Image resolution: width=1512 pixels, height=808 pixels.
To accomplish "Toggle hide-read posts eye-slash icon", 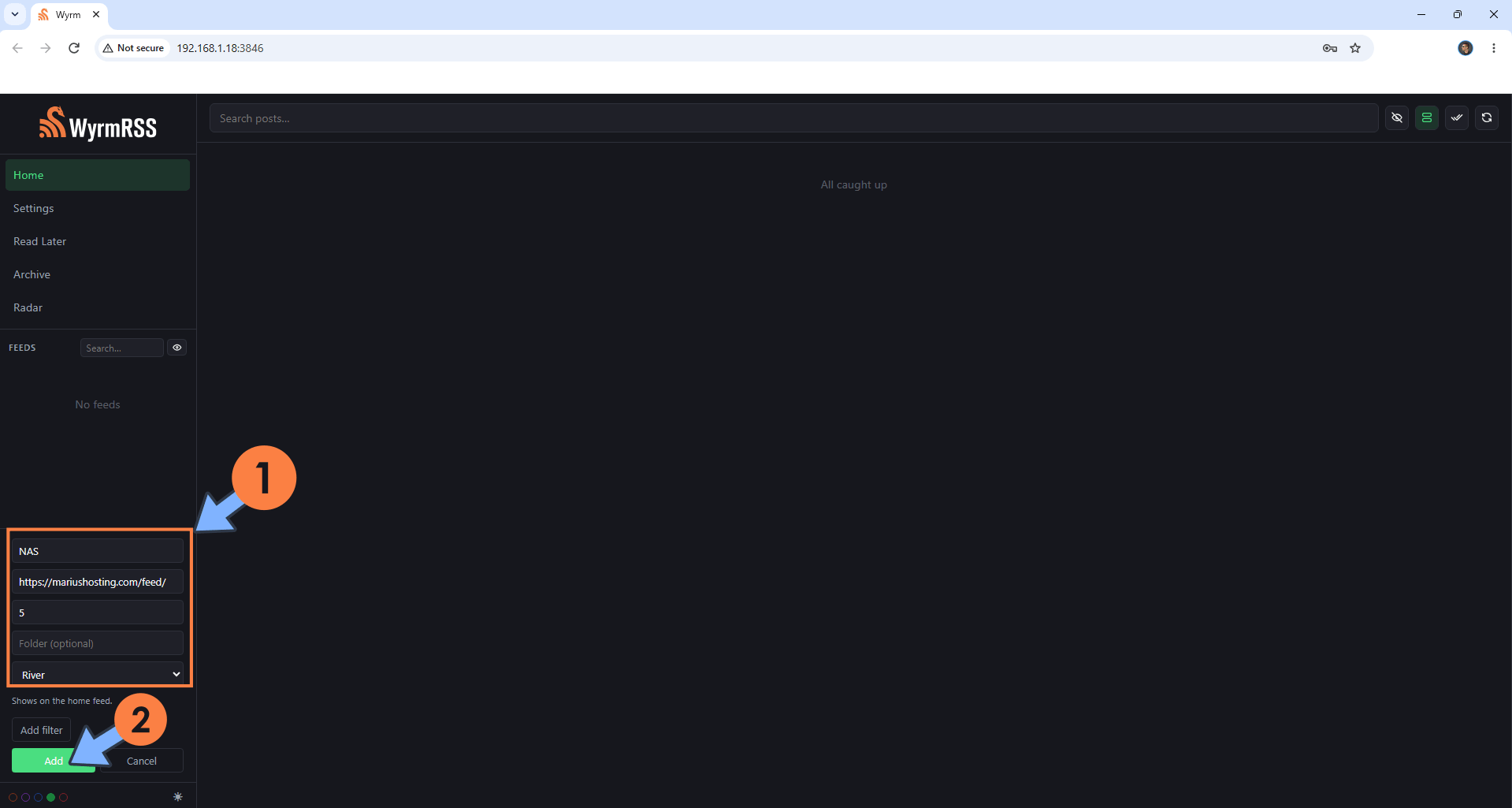I will click(x=1397, y=118).
